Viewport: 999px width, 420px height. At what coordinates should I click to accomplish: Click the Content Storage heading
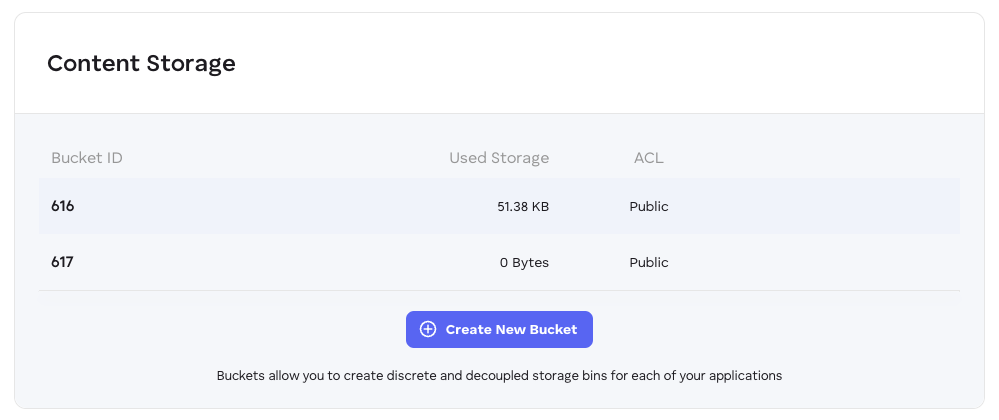tap(141, 64)
